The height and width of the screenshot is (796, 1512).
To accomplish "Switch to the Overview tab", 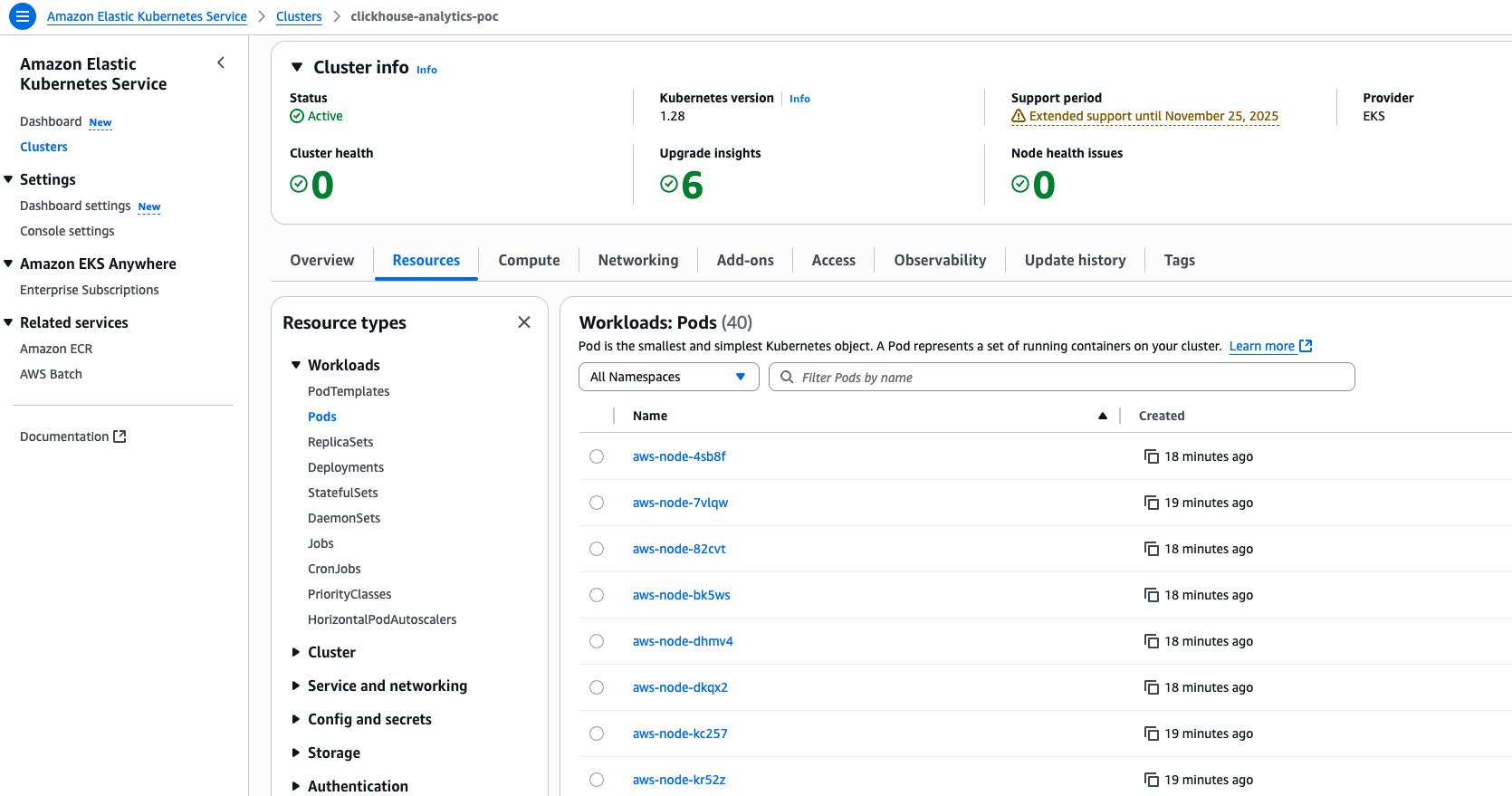I will pyautogui.click(x=322, y=260).
